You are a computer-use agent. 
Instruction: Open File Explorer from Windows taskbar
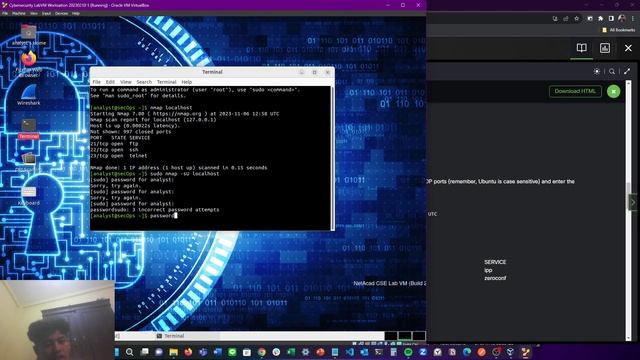coord(173,352)
